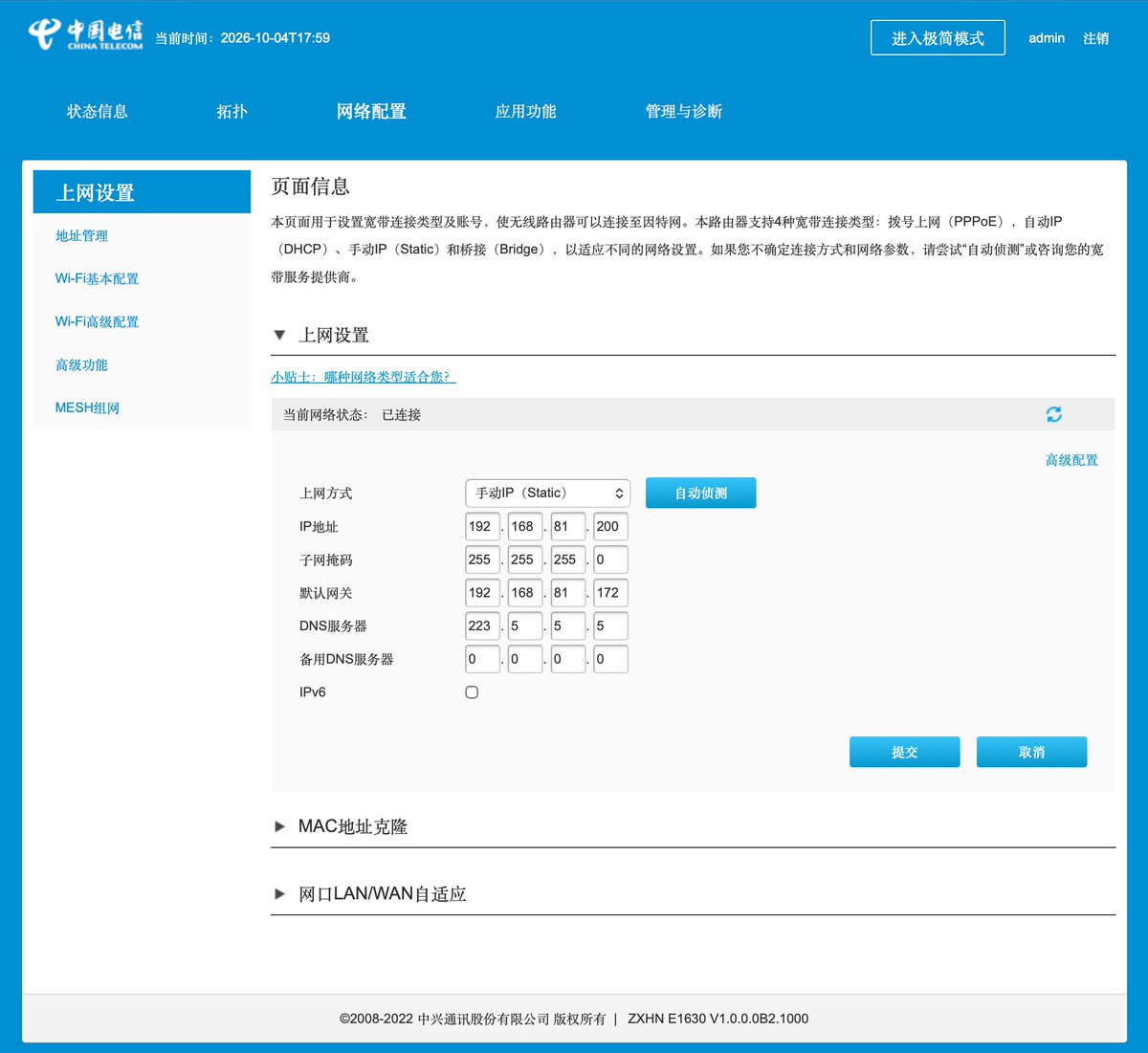Select the 网络配置 tab
This screenshot has height=1053, width=1148.
point(371,111)
